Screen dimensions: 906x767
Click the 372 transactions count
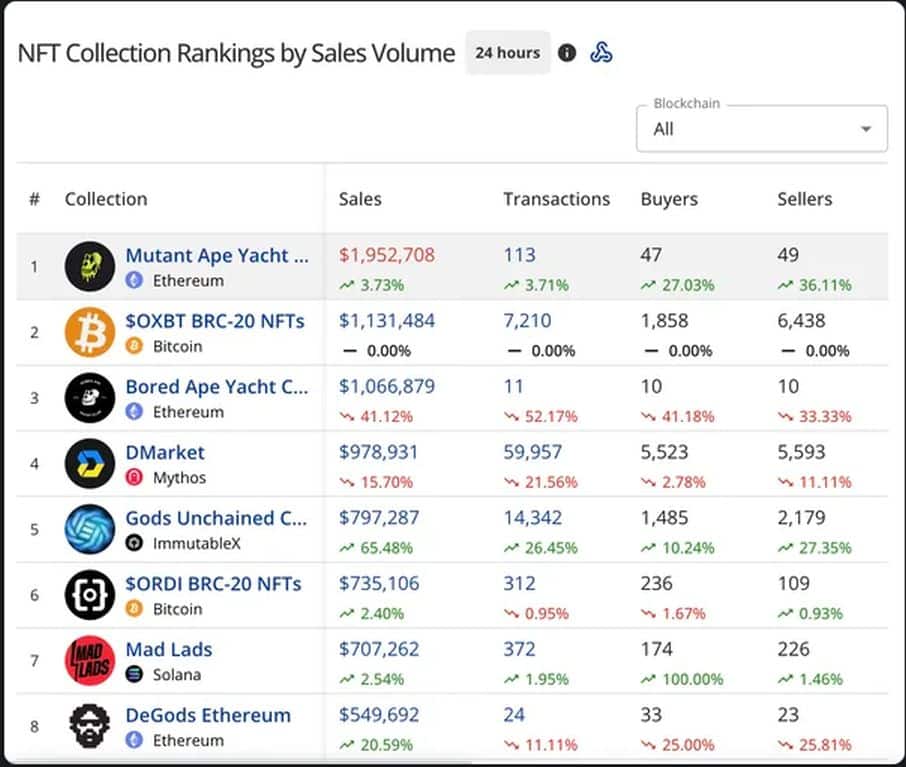click(519, 649)
